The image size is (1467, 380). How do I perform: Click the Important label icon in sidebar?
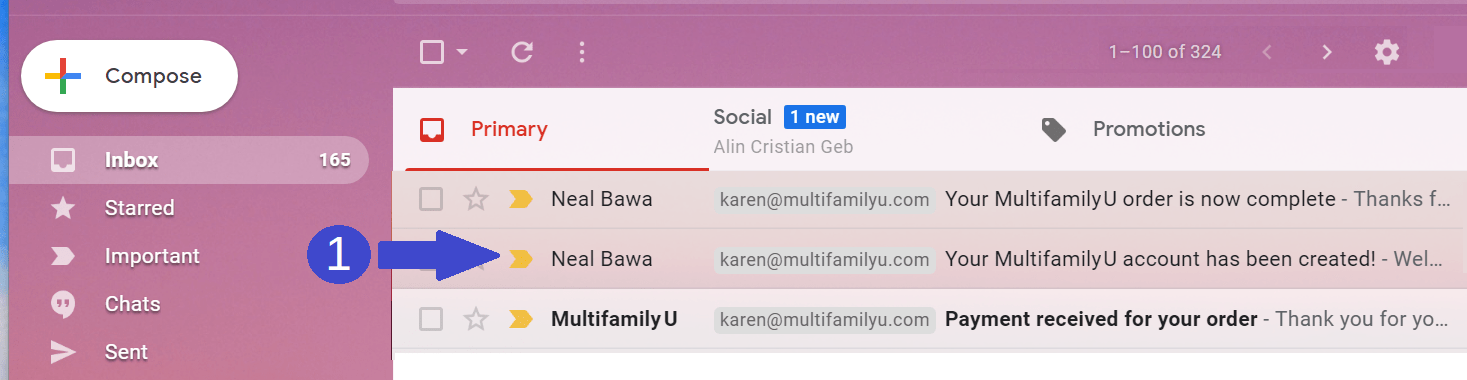(63, 256)
